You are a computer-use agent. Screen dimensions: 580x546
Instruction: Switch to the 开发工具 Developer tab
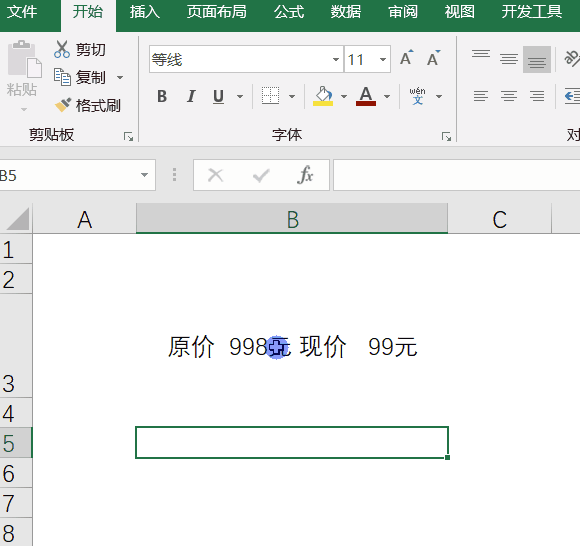[x=532, y=12]
